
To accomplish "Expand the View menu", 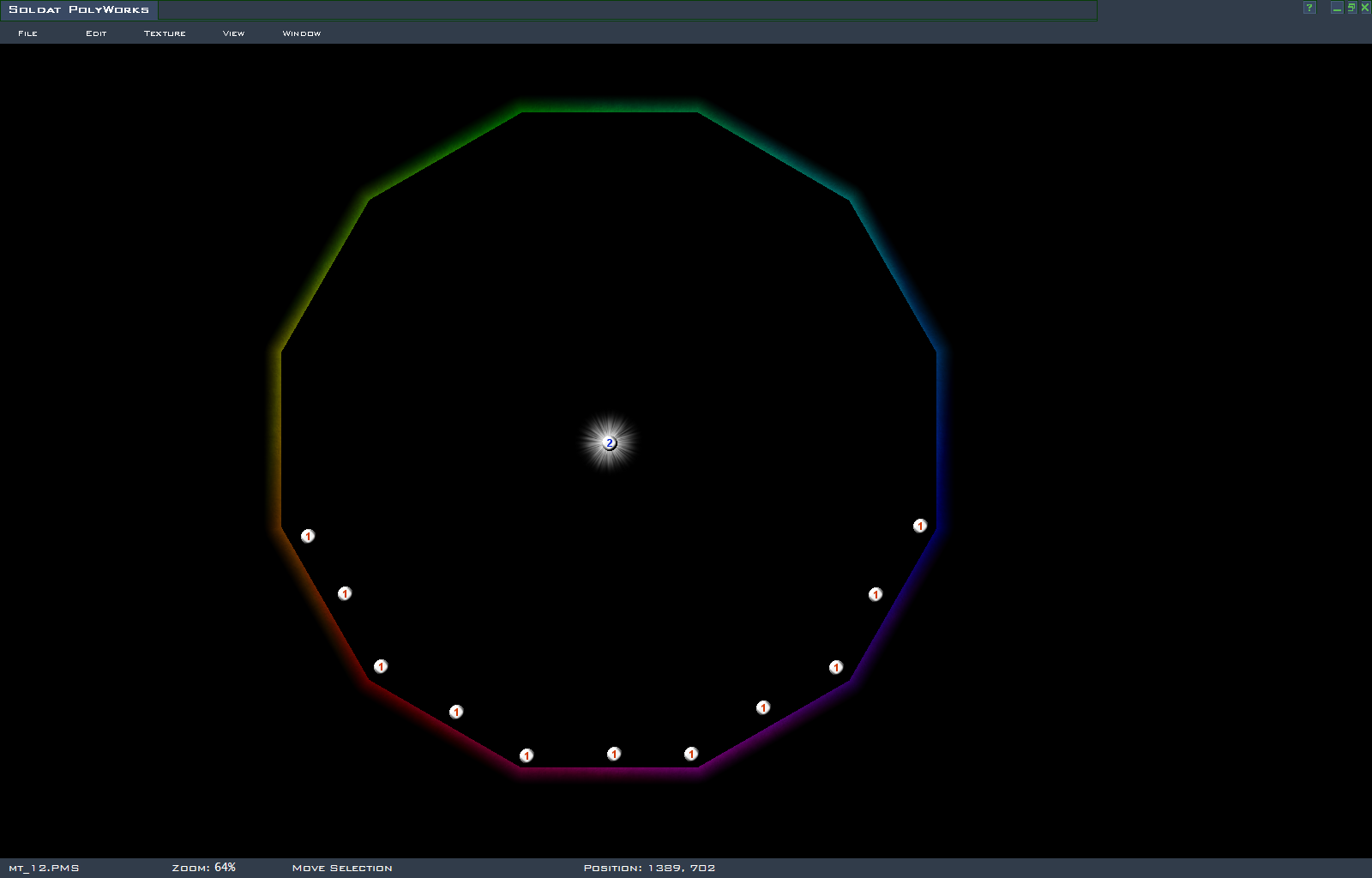I will coord(233,33).
